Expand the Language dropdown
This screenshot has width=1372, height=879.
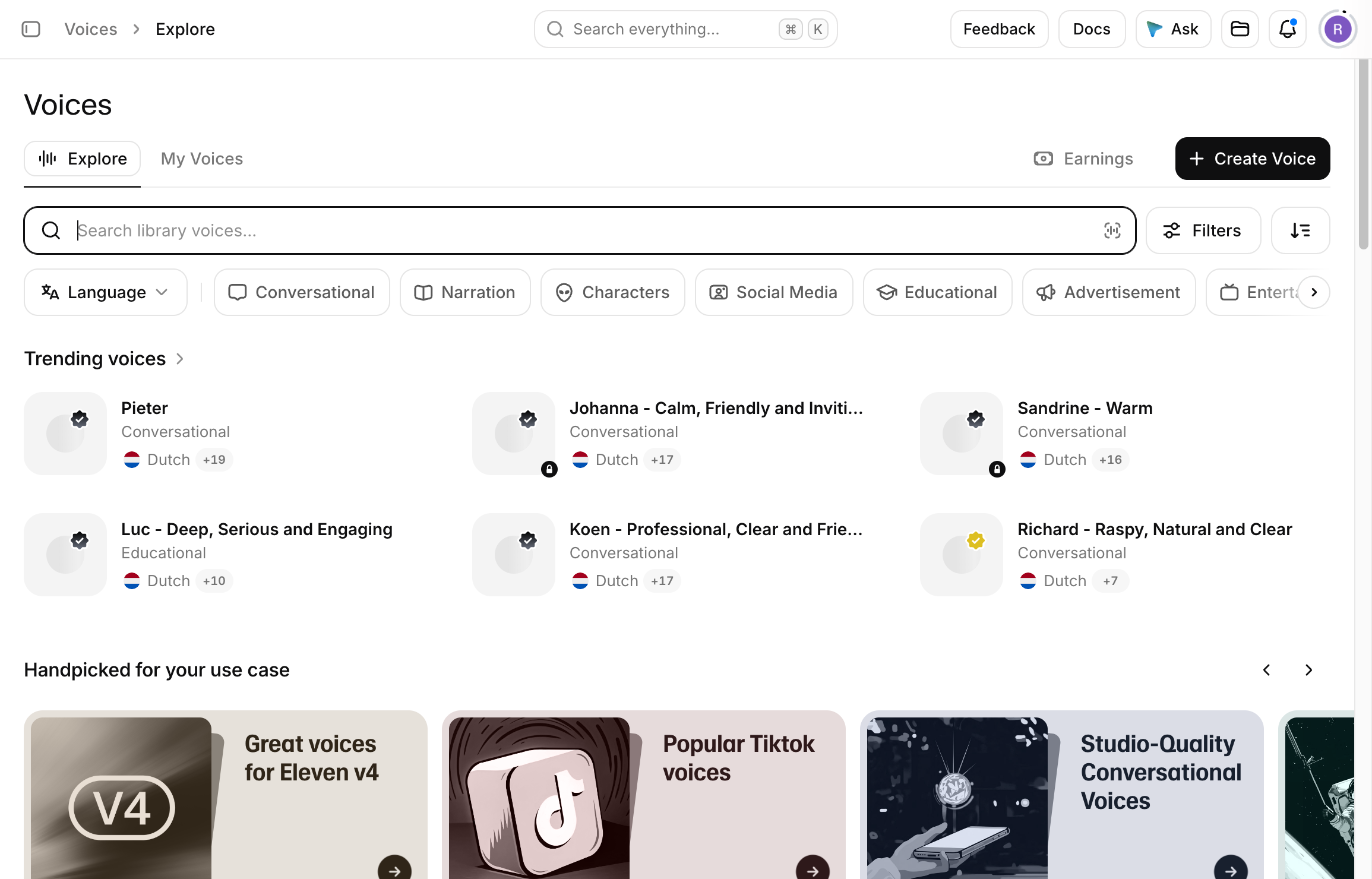105,292
